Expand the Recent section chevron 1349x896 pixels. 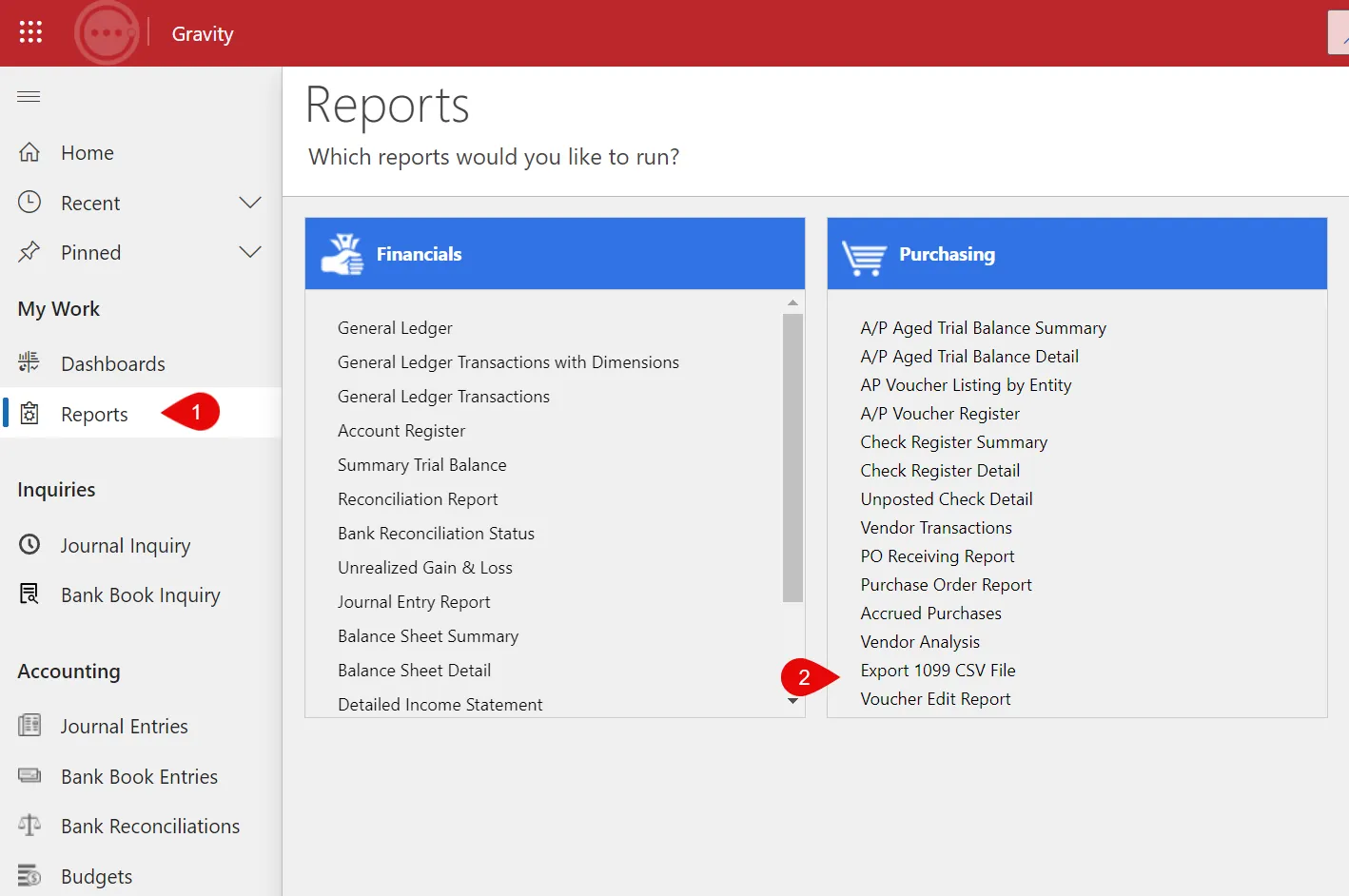pos(250,203)
